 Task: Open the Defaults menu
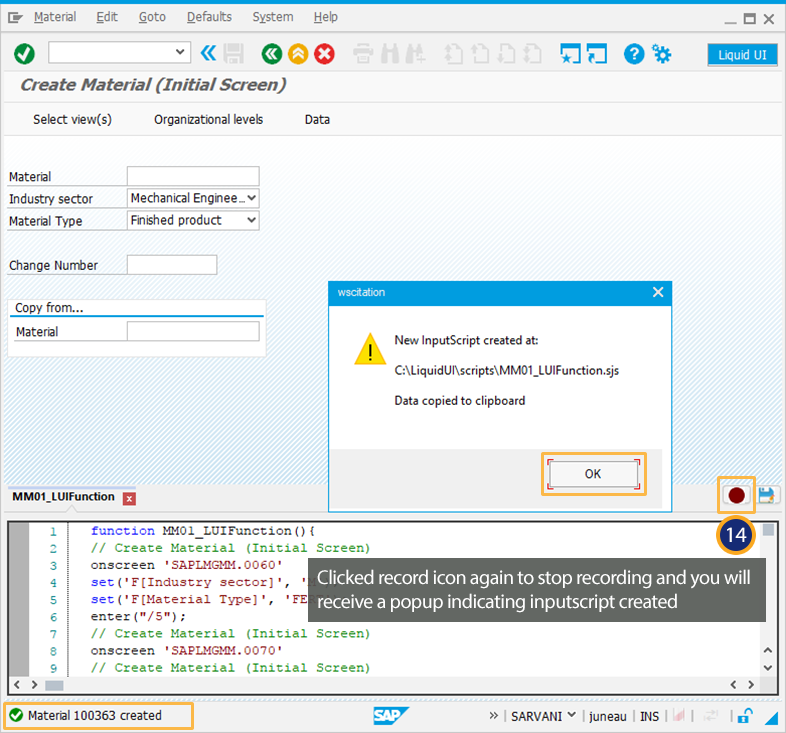click(x=209, y=17)
